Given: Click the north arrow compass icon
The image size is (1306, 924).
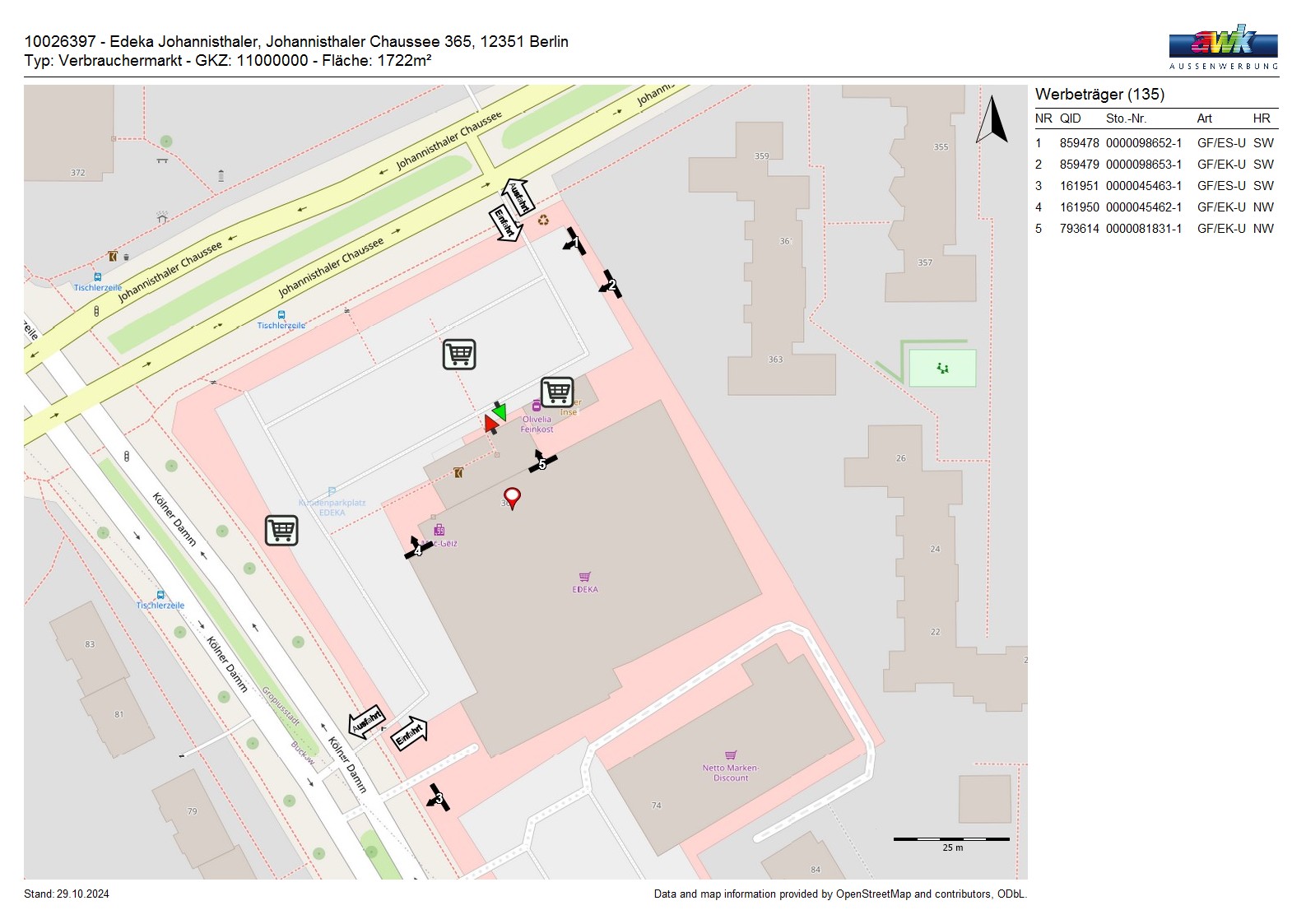Looking at the screenshot, I should click(992, 120).
